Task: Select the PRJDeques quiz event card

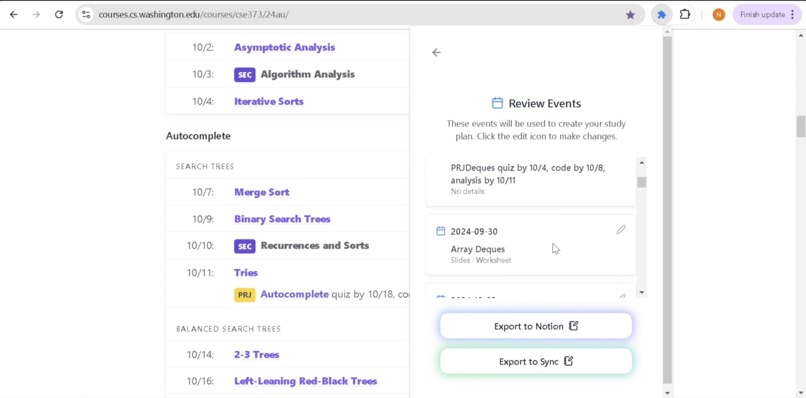Action: click(530, 181)
